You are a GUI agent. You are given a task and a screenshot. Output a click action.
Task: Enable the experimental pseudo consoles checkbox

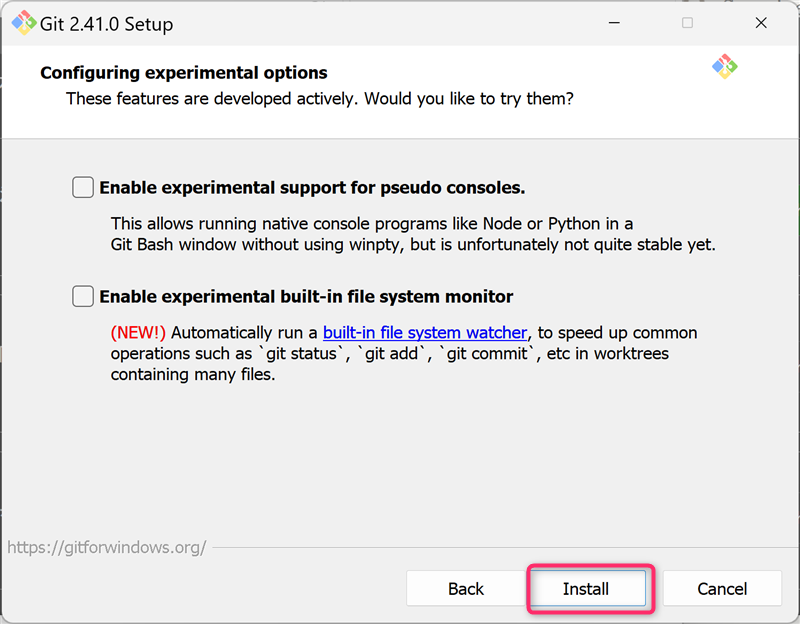pyautogui.click(x=83, y=187)
